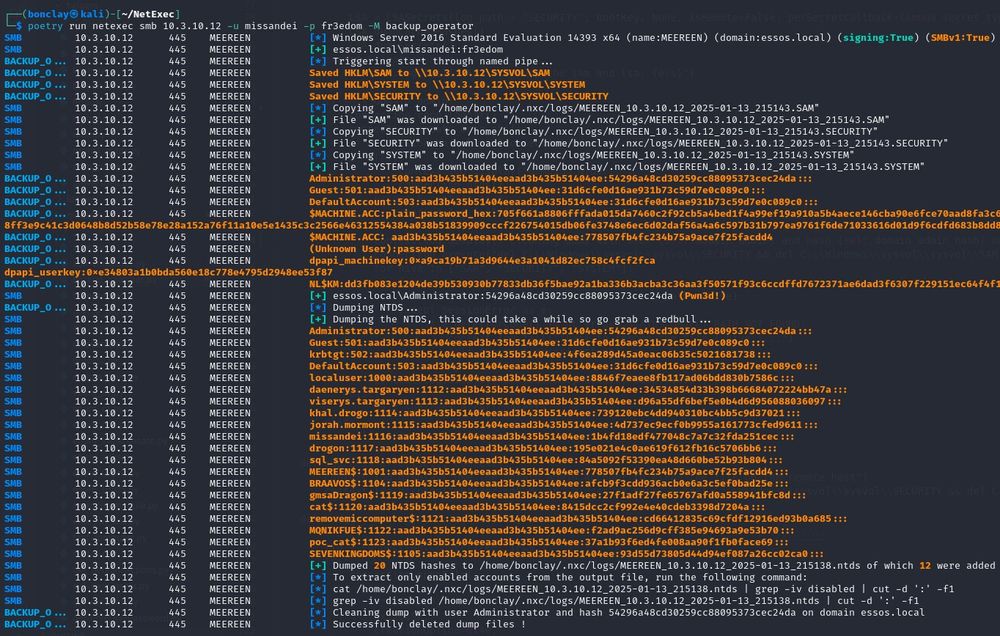Click the 'poc_cat$:1123' hash line

pyautogui.click(x=548, y=542)
